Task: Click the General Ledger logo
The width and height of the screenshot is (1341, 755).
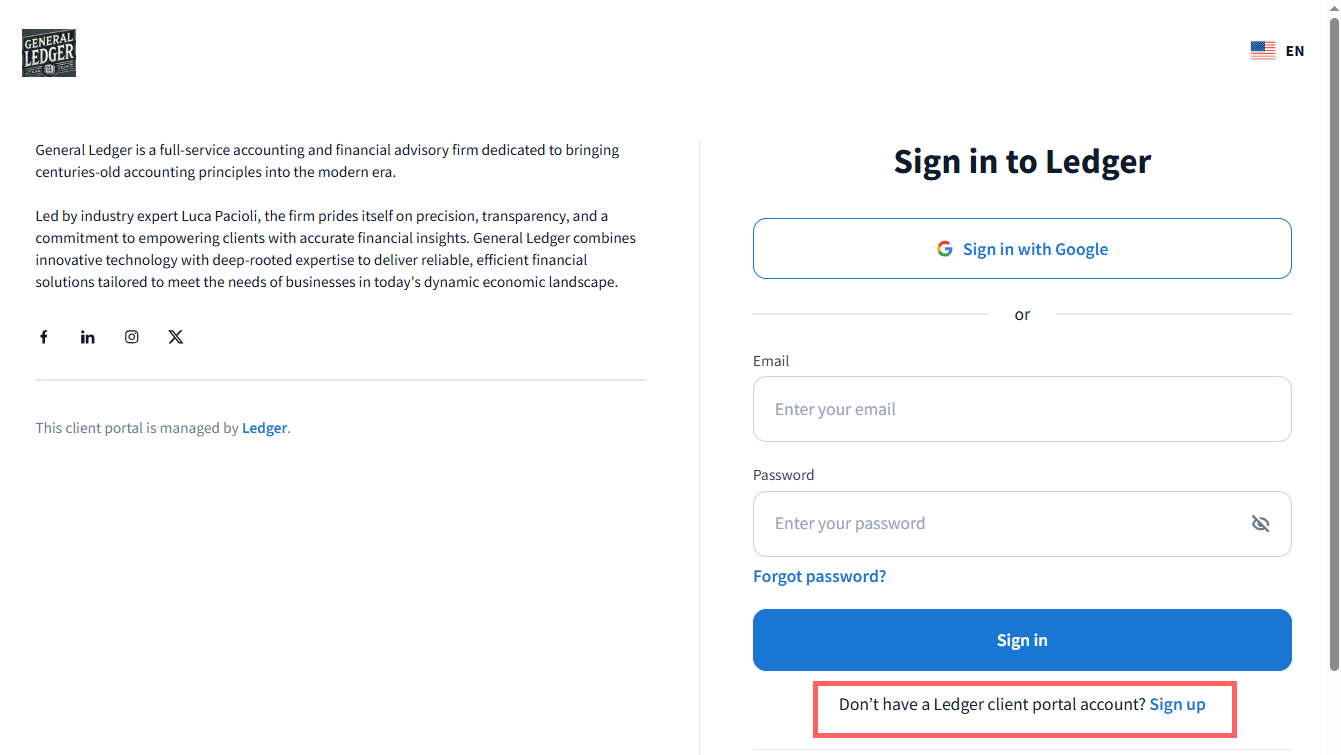Action: pos(49,53)
